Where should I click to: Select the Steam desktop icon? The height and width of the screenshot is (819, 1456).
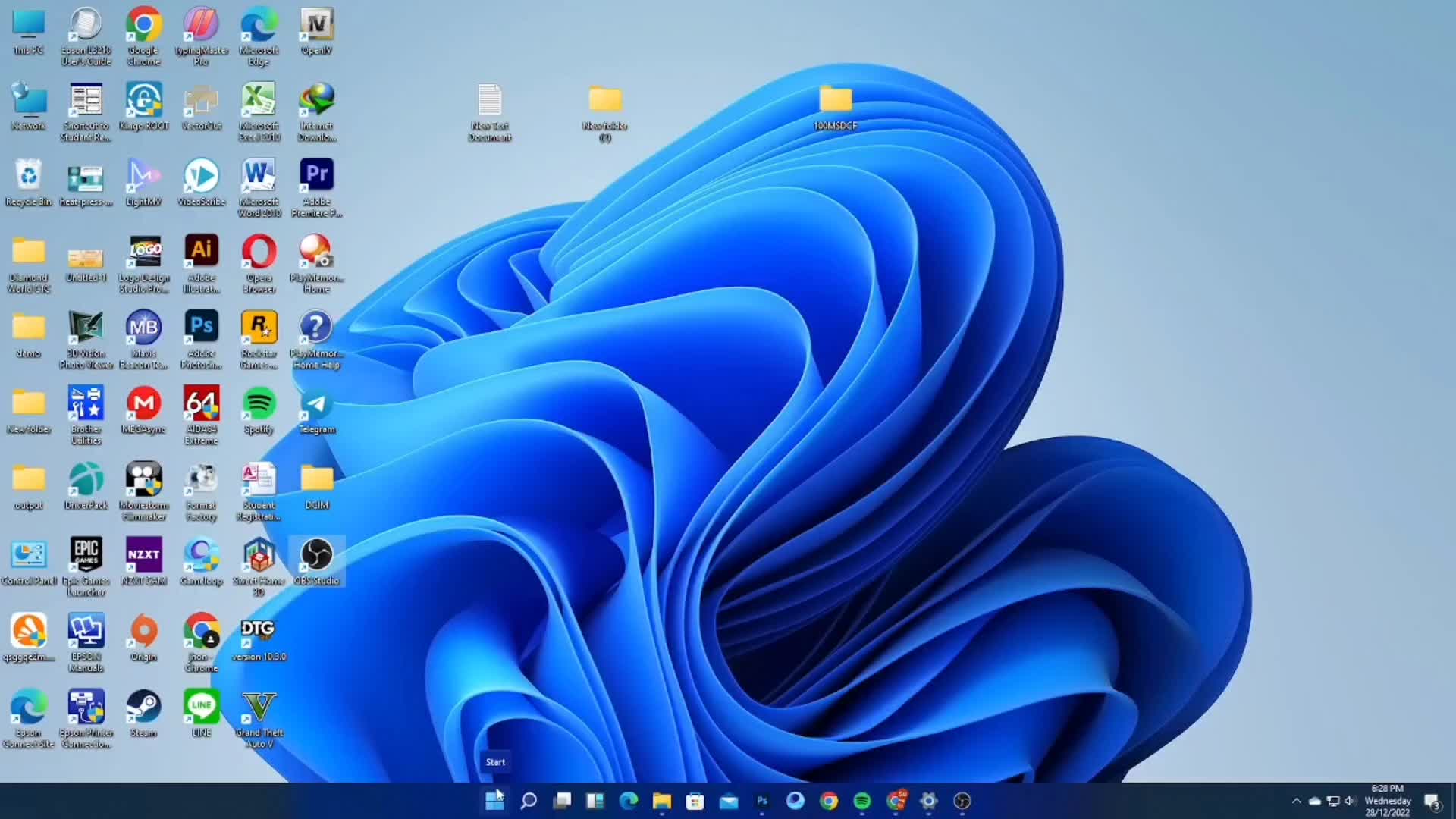(x=143, y=714)
